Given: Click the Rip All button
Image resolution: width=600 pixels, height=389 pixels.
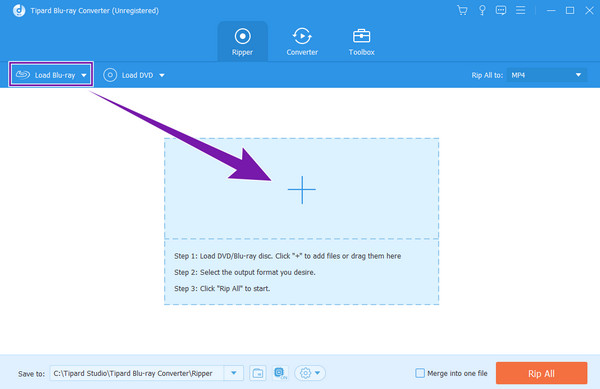Looking at the screenshot, I should pos(541,373).
